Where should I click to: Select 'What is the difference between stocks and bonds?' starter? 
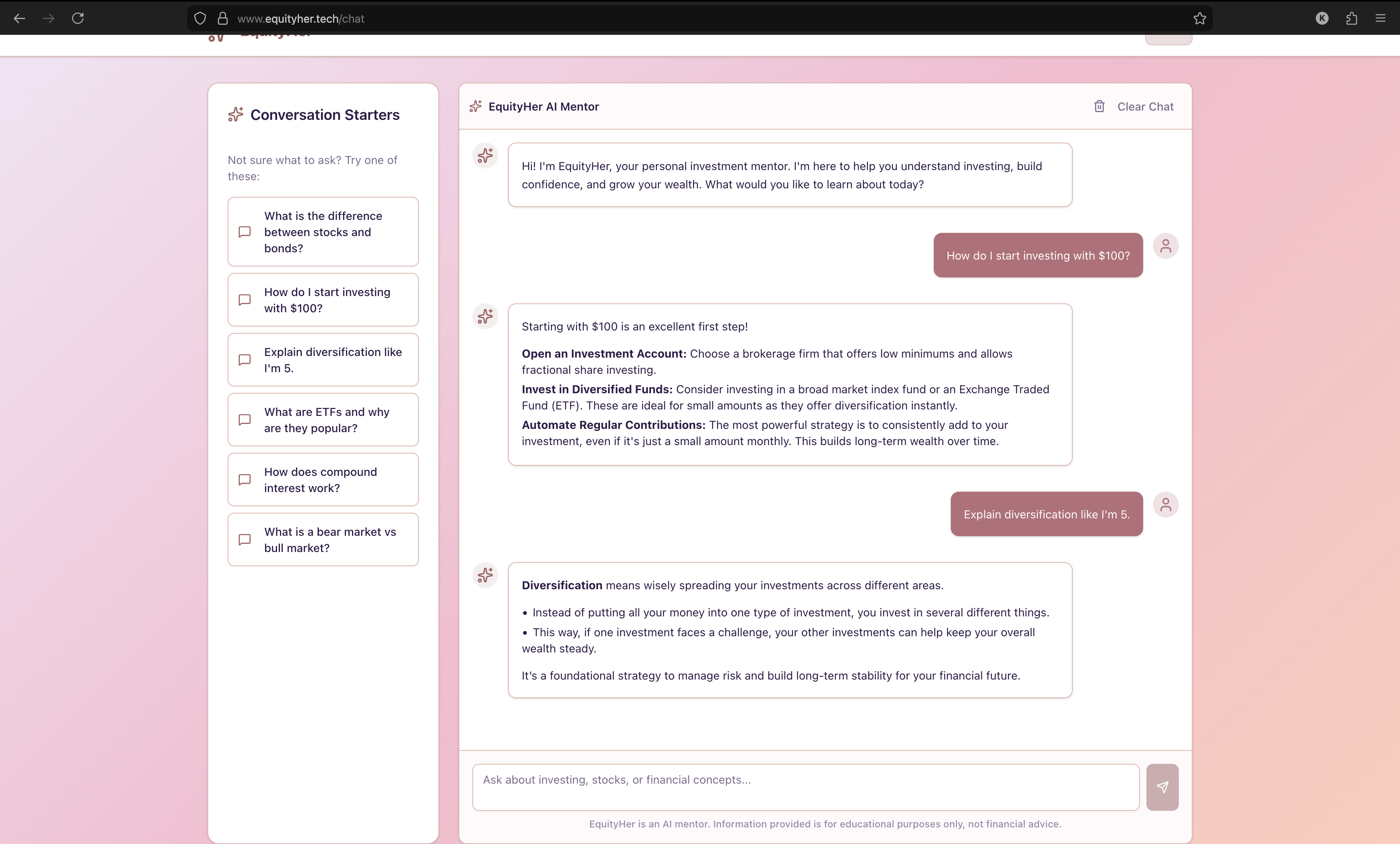point(323,232)
